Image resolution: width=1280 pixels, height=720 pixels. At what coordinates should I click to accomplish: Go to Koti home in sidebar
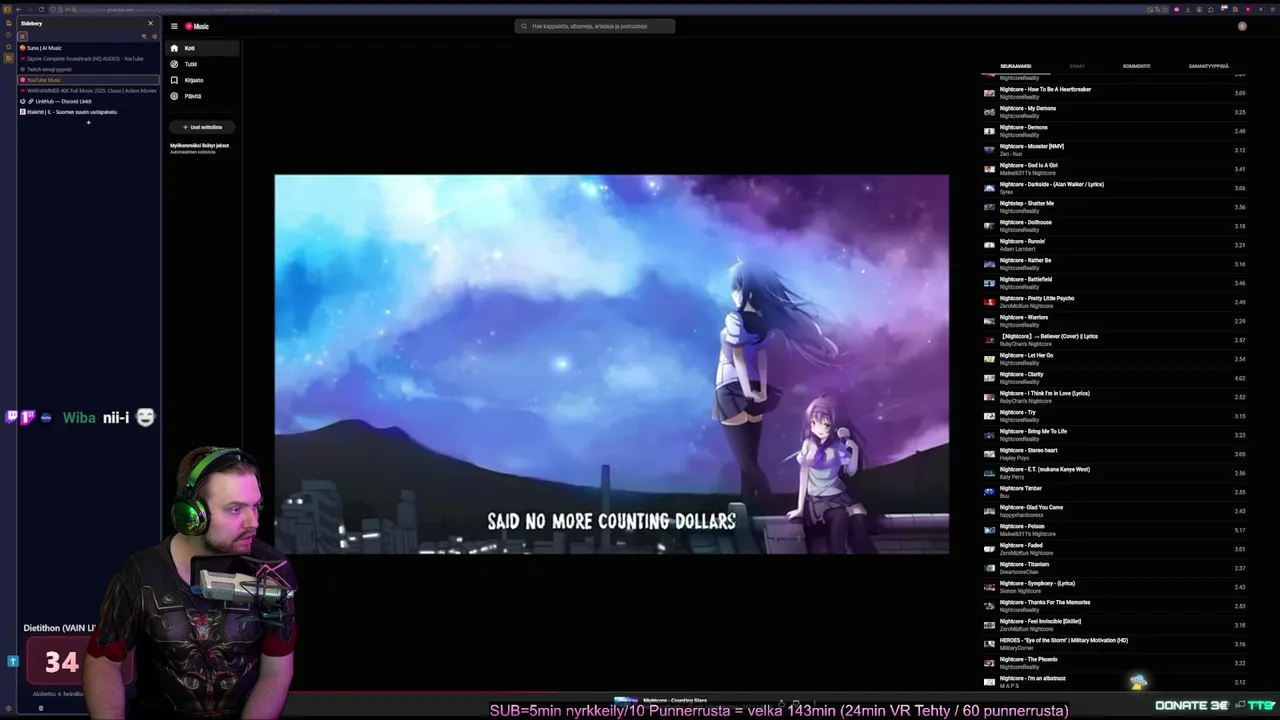point(203,48)
